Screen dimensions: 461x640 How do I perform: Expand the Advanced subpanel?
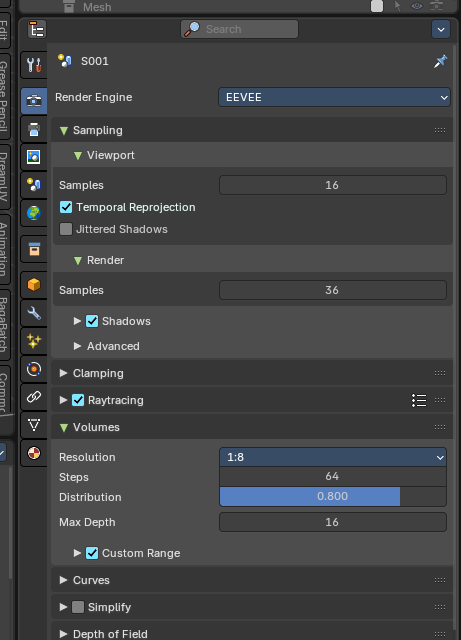[x=77, y=346]
